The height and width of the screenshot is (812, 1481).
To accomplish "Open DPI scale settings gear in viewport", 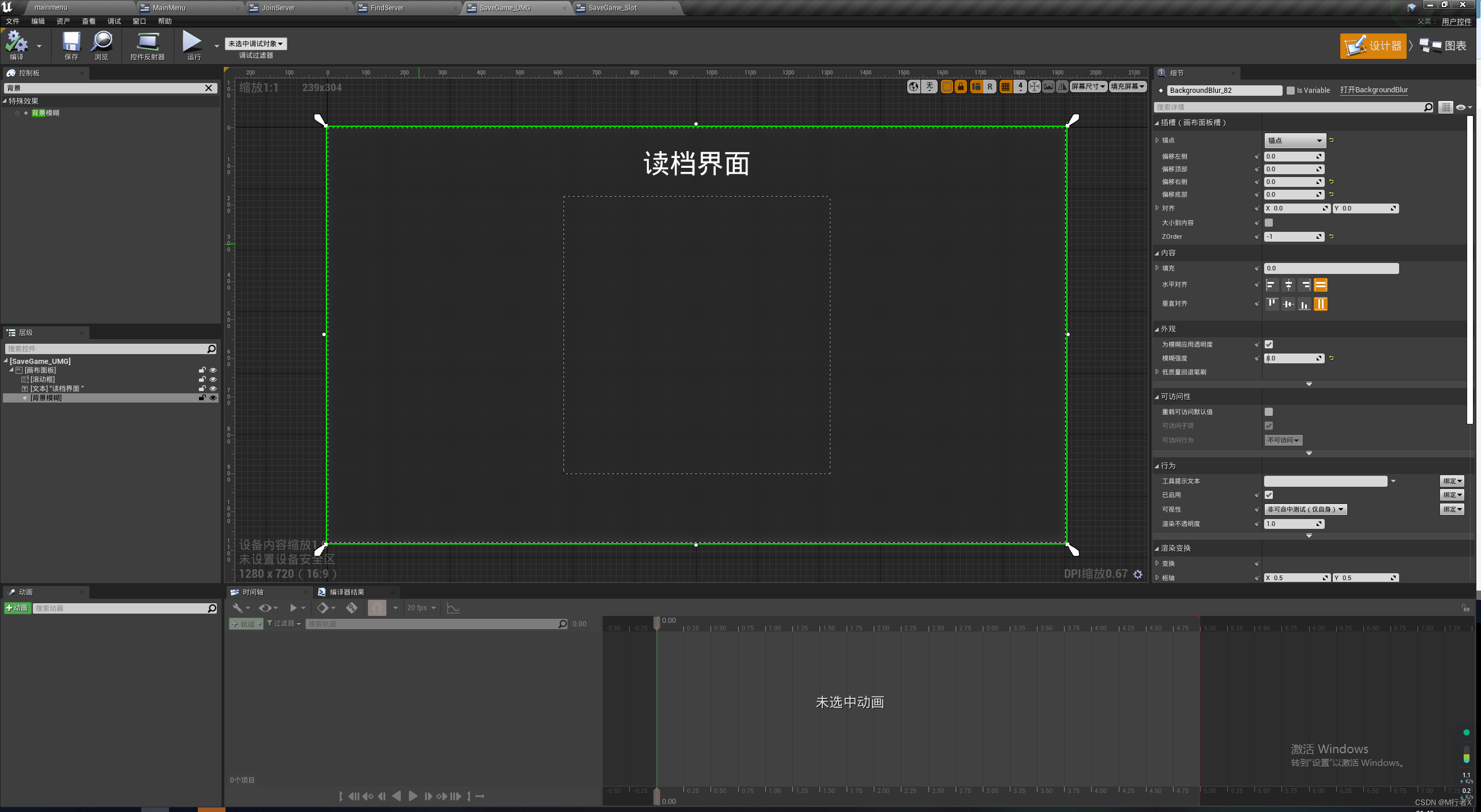I will [x=1138, y=574].
